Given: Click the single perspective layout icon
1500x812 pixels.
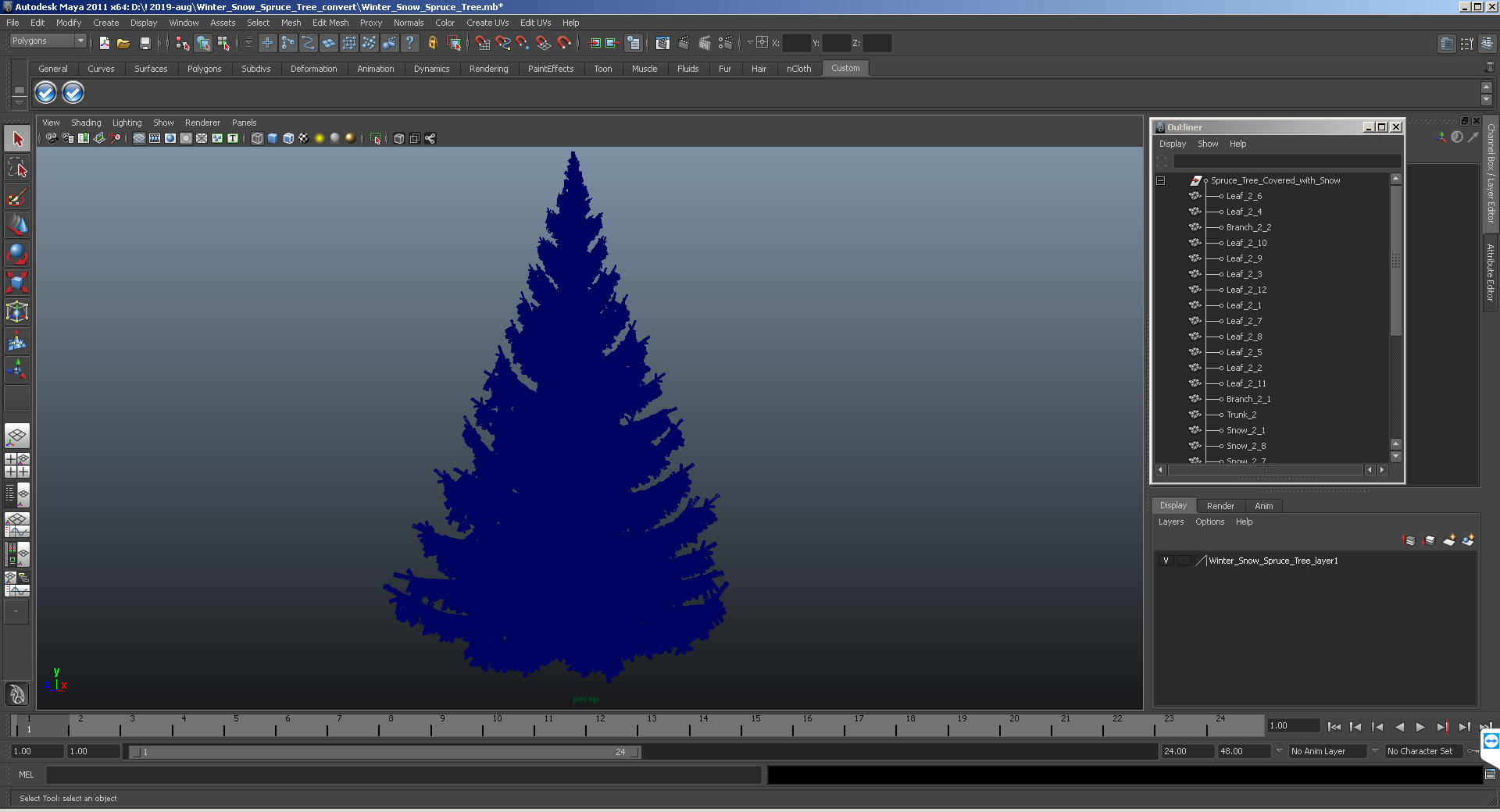Looking at the screenshot, I should point(17,436).
